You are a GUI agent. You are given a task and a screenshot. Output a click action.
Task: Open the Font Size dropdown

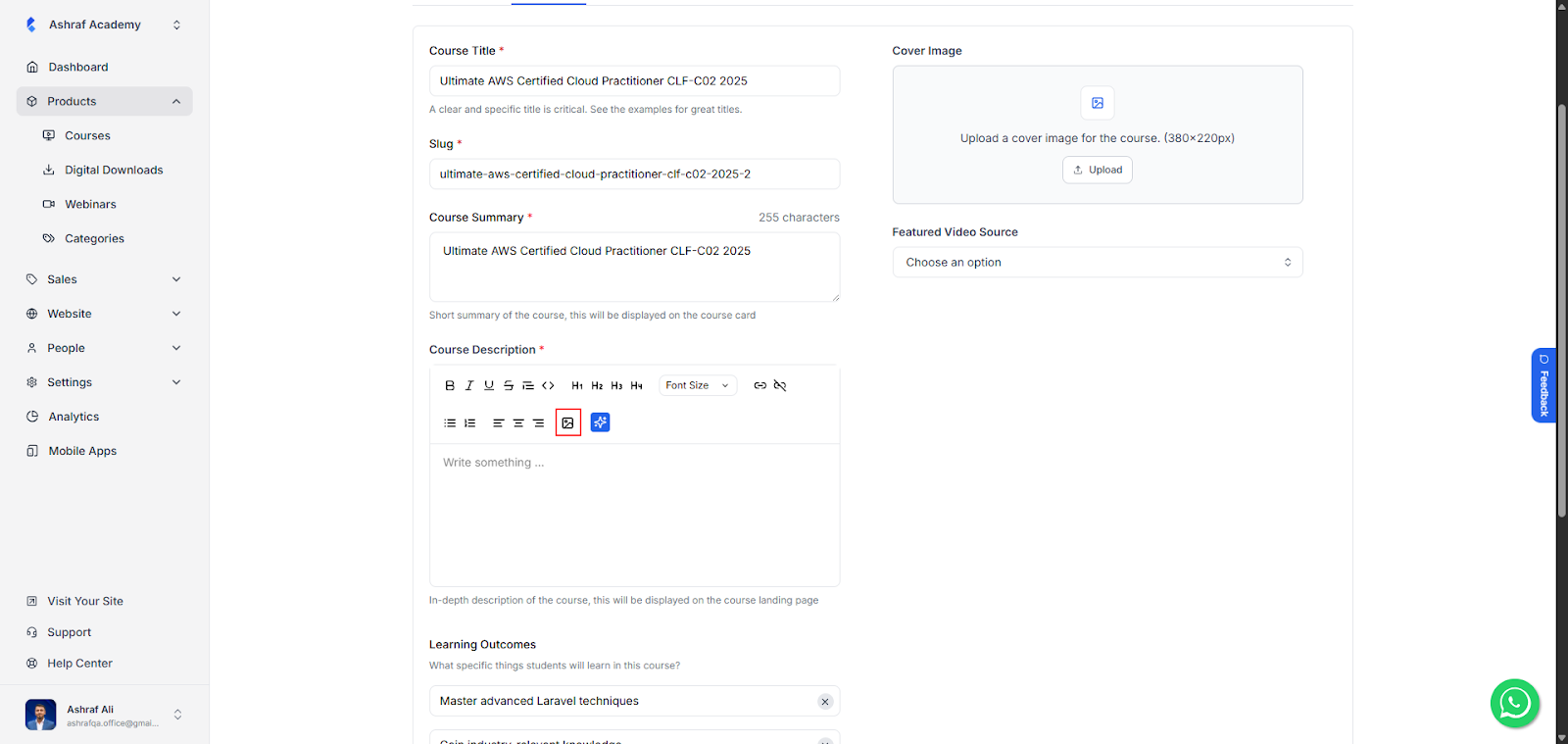(x=697, y=385)
